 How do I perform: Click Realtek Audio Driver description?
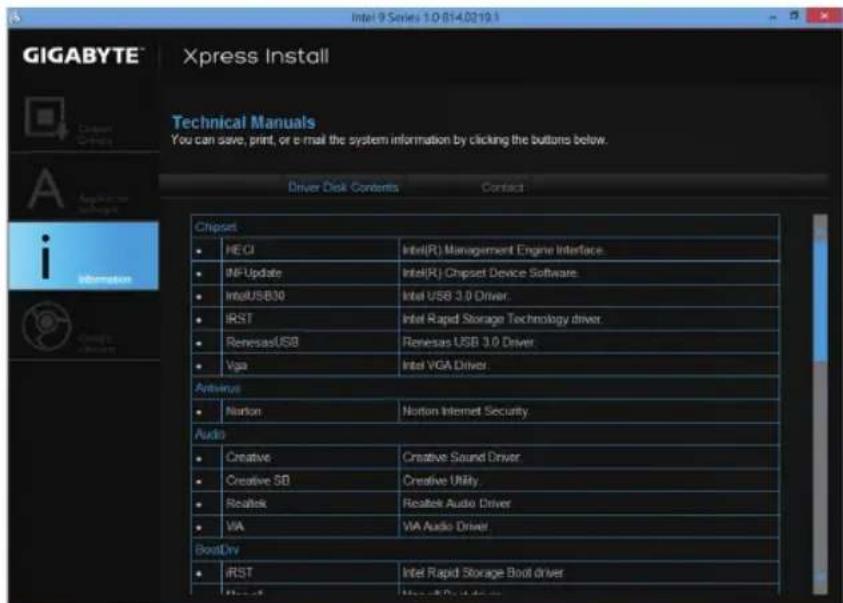coord(456,504)
